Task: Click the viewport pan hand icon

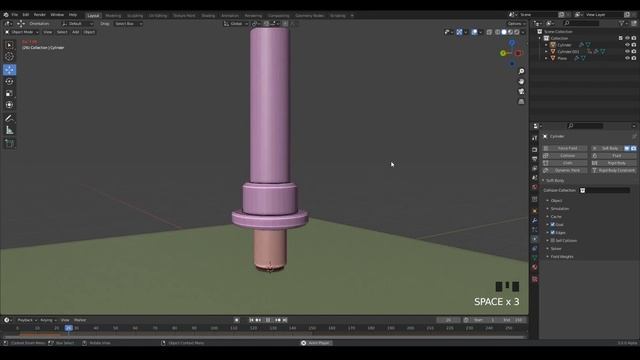Action: (x=521, y=82)
